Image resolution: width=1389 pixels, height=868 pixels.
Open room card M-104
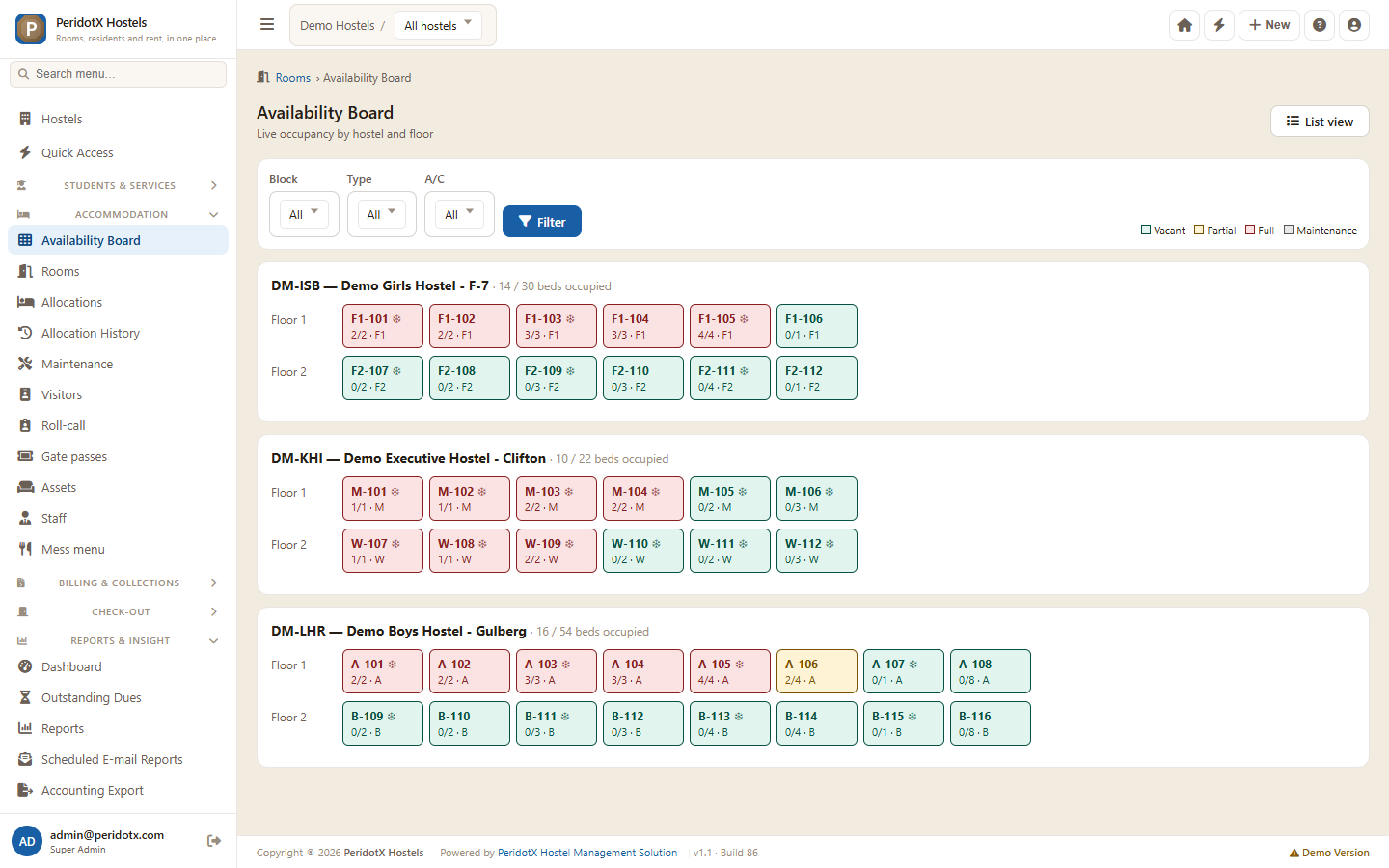(643, 499)
